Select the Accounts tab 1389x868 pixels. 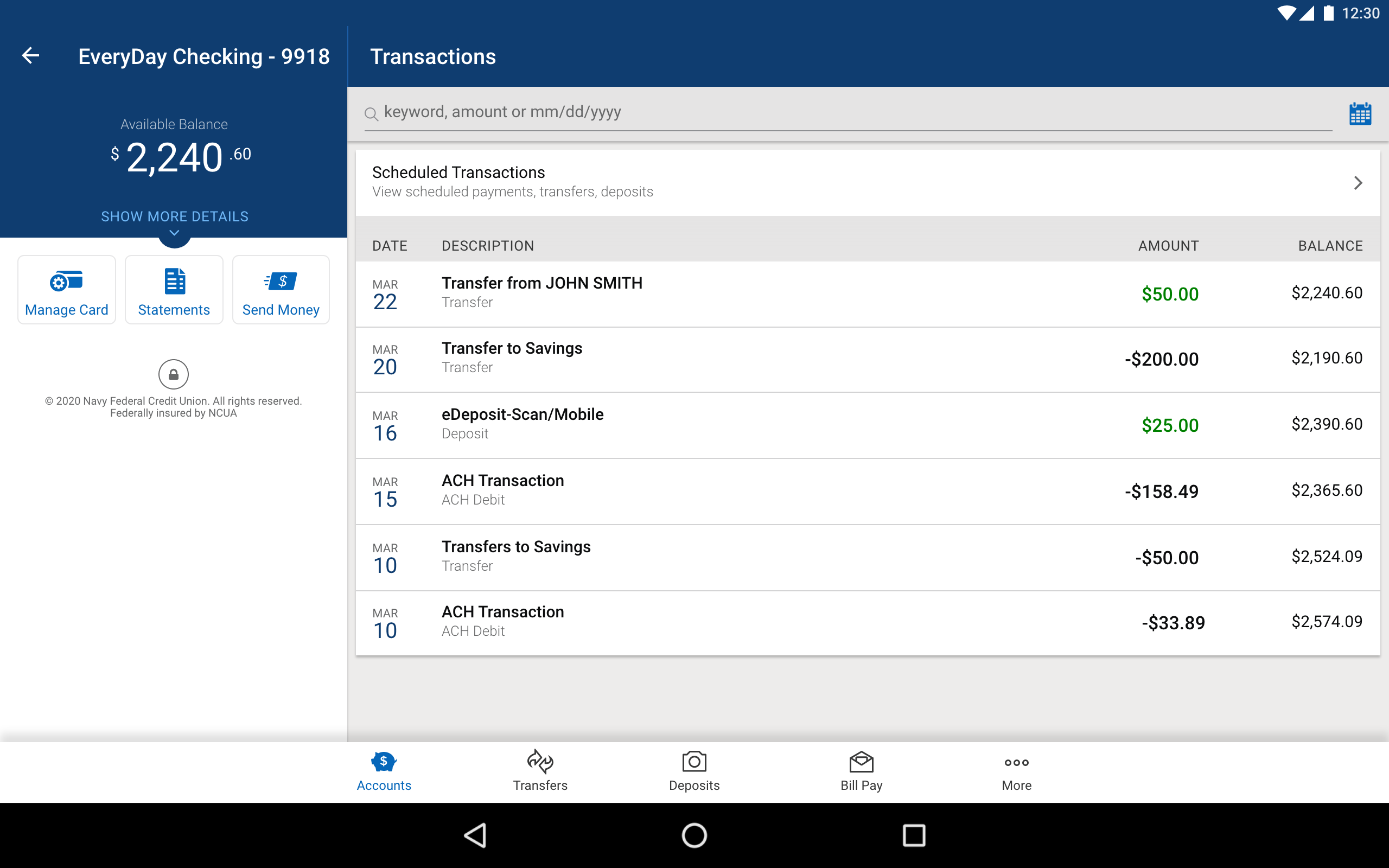coord(383,770)
